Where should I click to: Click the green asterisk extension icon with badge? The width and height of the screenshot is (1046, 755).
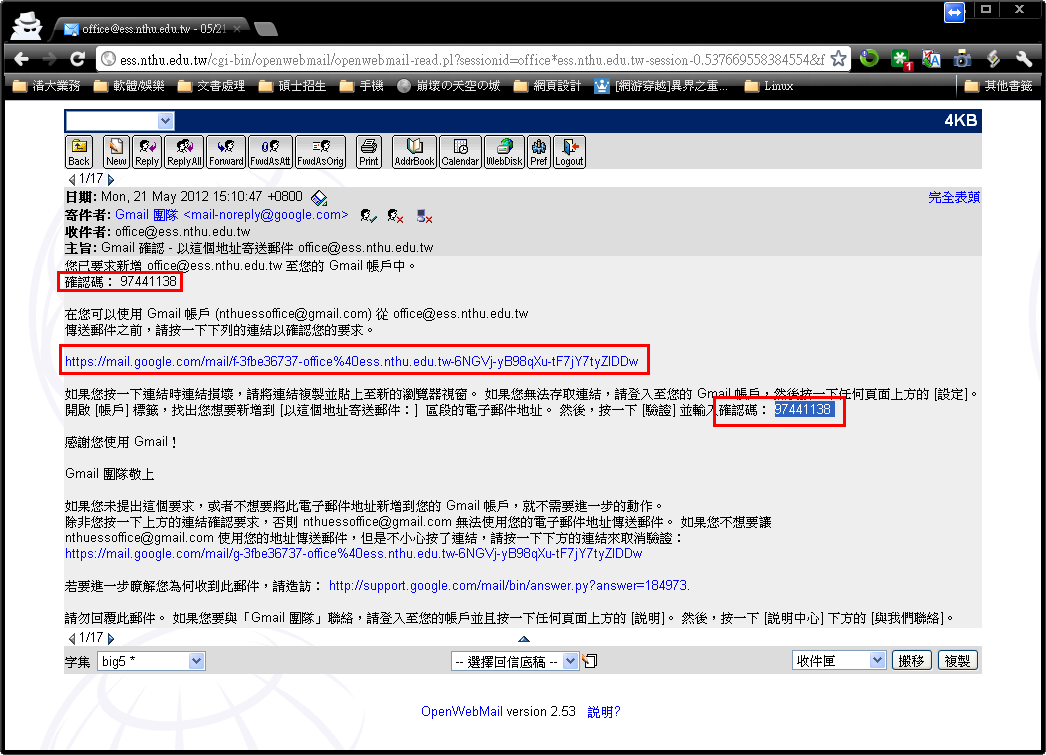point(901,59)
